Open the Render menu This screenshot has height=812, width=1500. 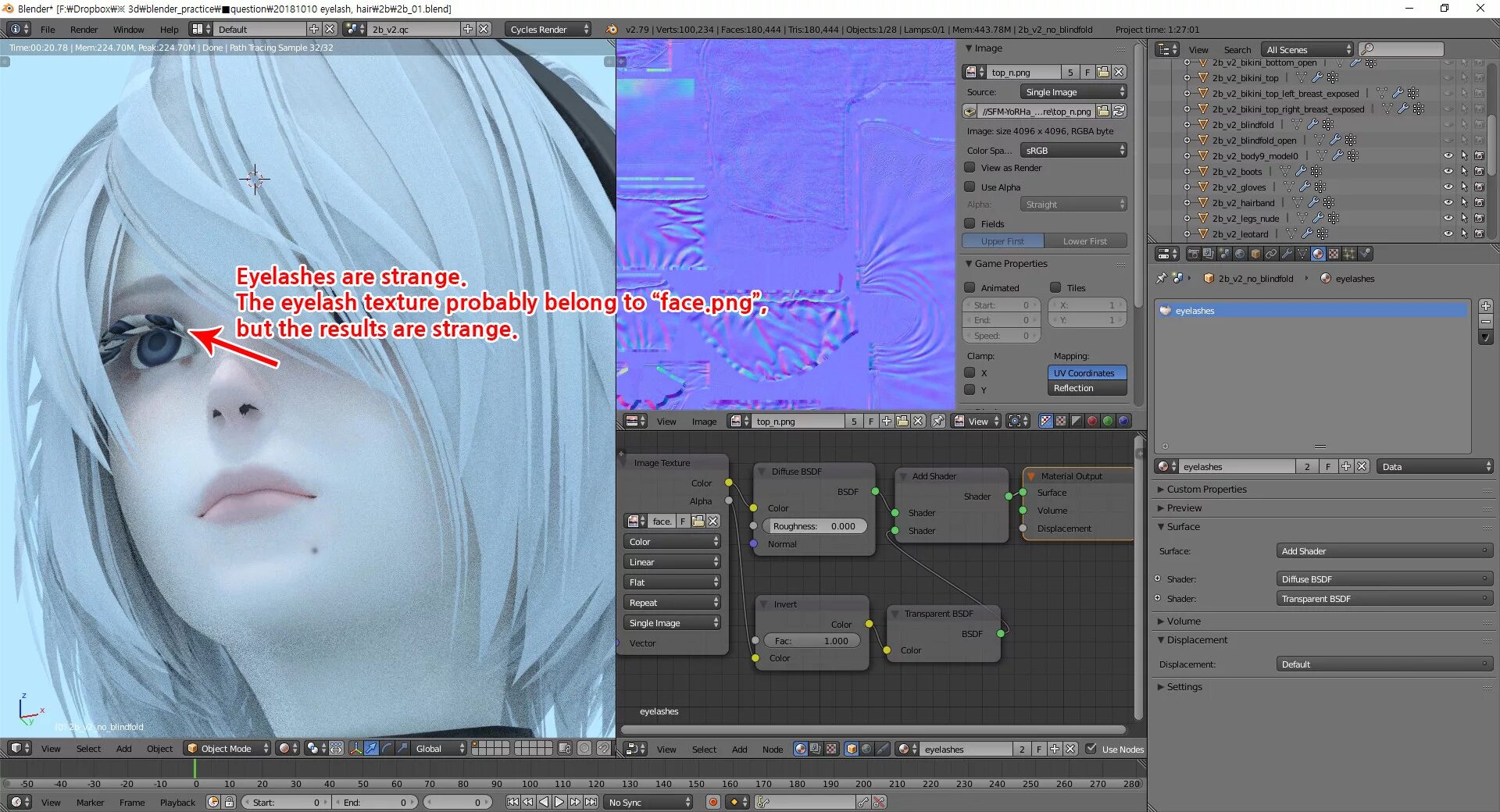tap(84, 30)
